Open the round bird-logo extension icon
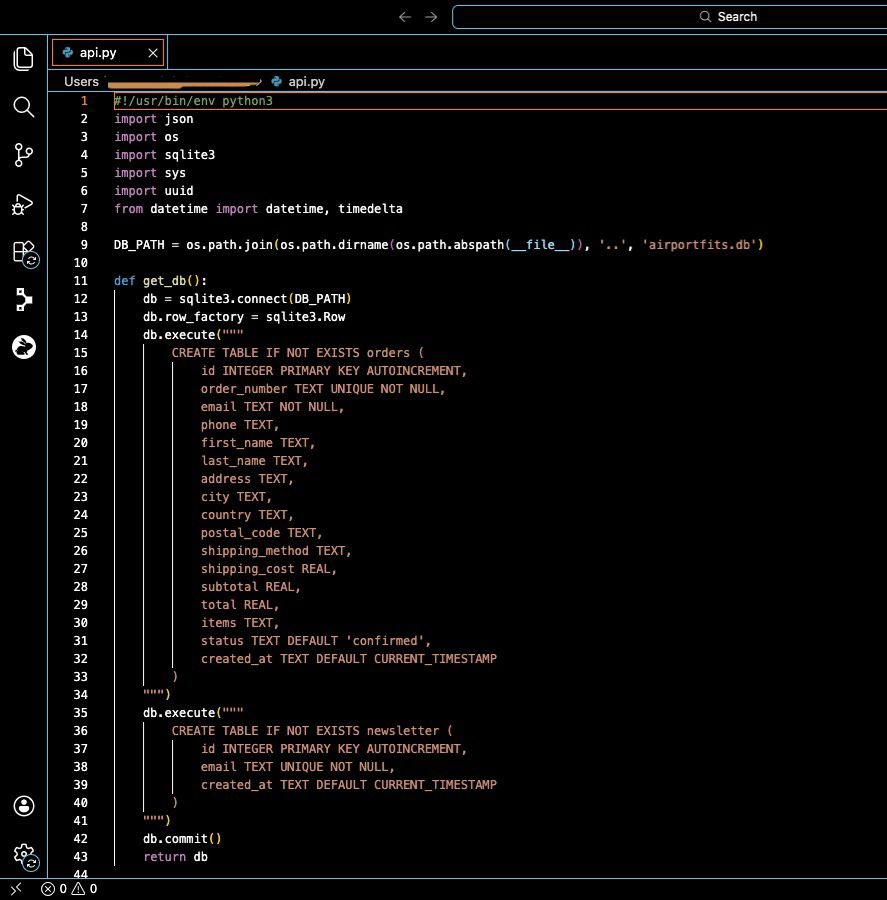This screenshot has width=887, height=900. coord(24,347)
